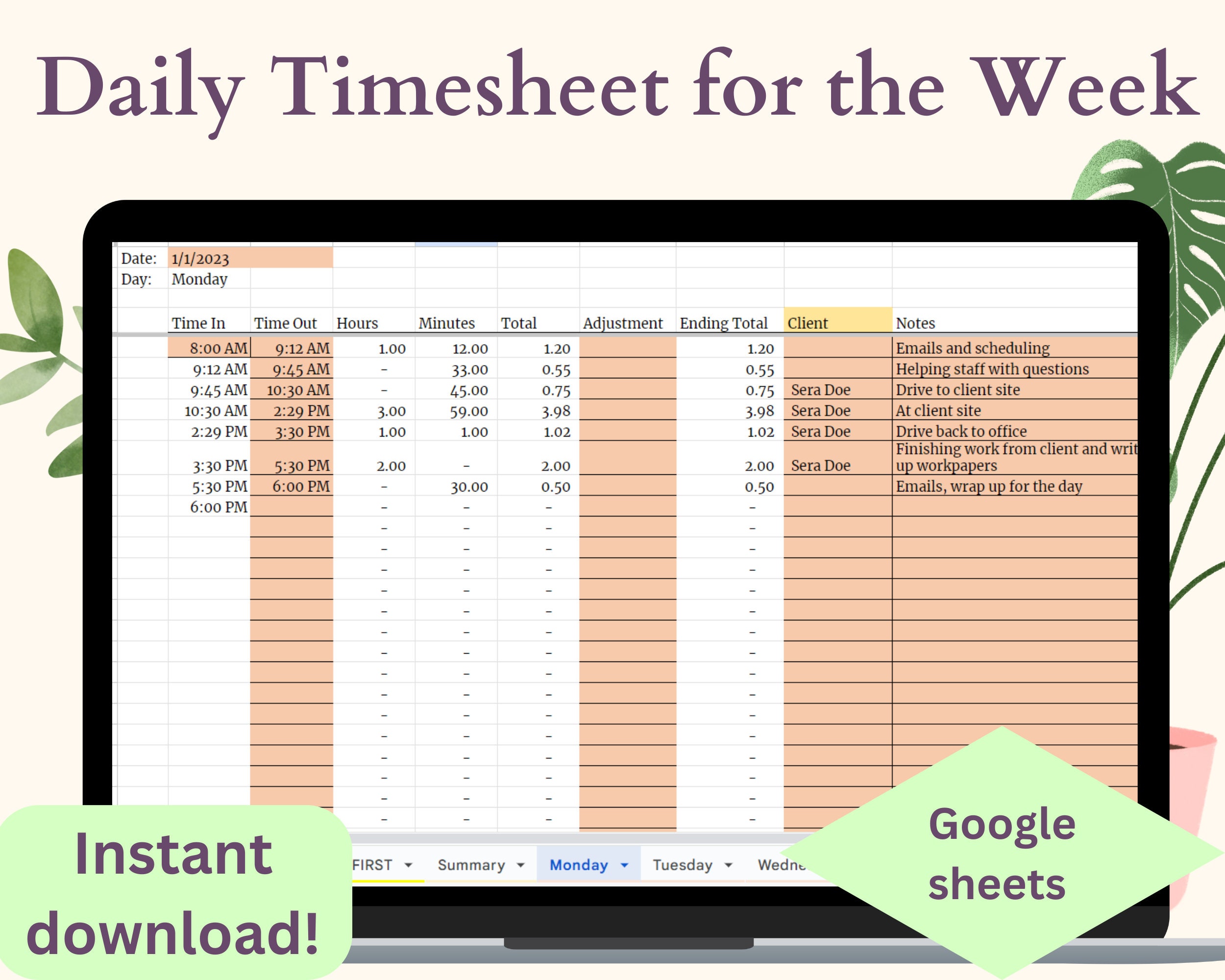Switch to the Tuesday sheet tab
This screenshot has width=1225, height=980.
(x=685, y=865)
